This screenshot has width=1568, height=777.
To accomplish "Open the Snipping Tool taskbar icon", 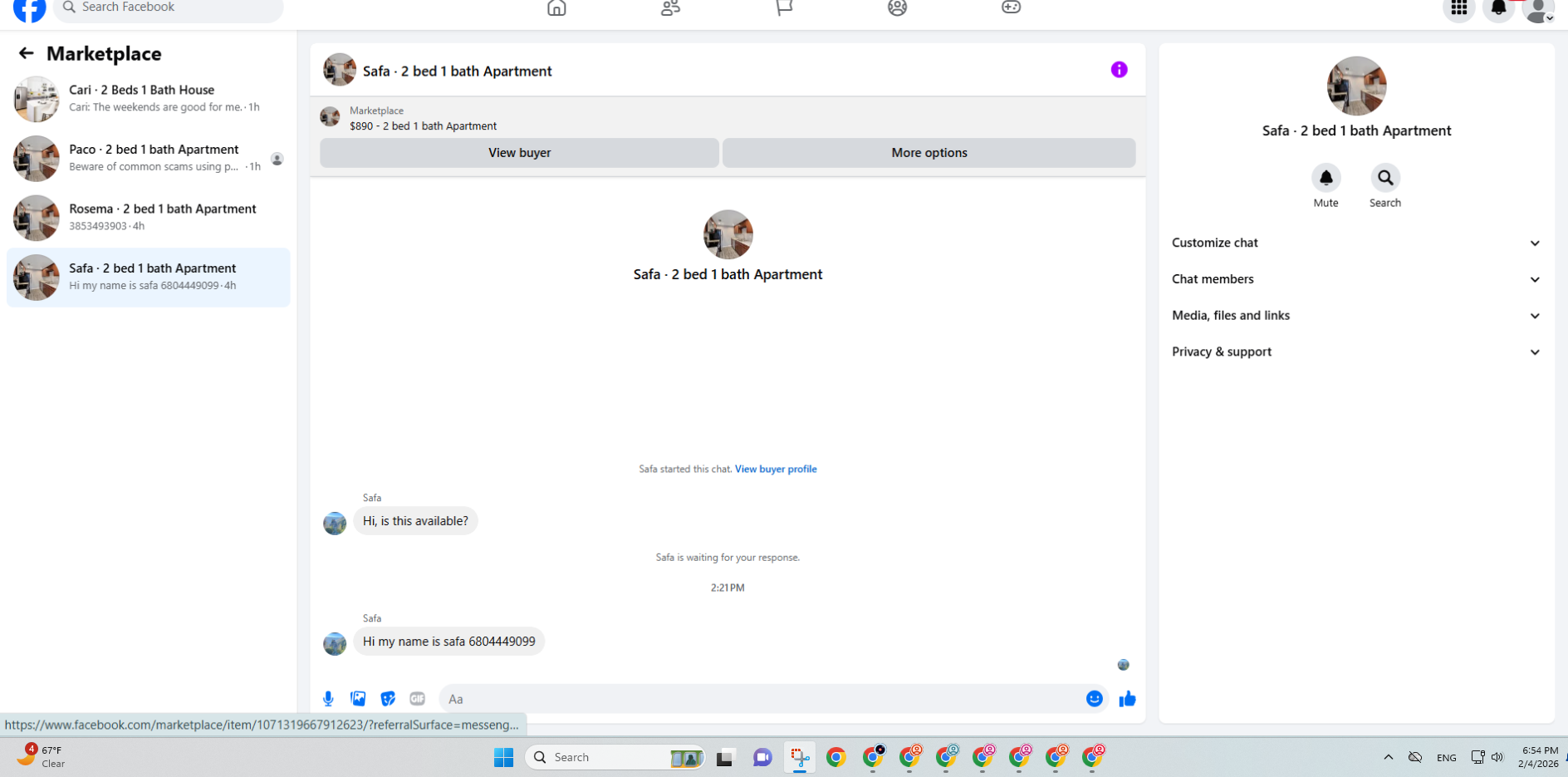I will click(x=799, y=757).
